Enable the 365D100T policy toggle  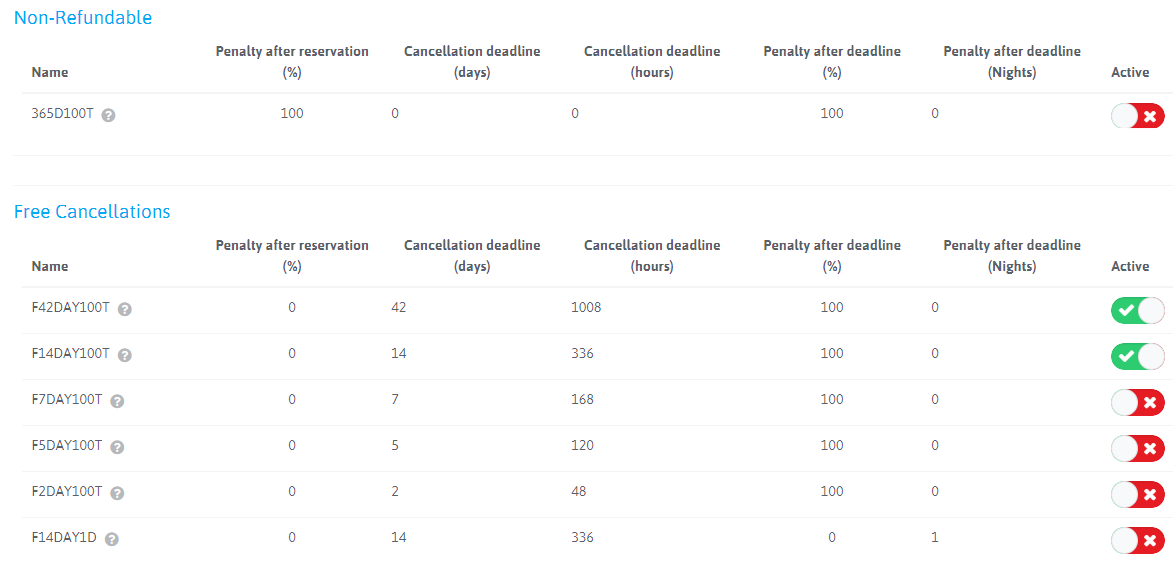click(1137, 116)
